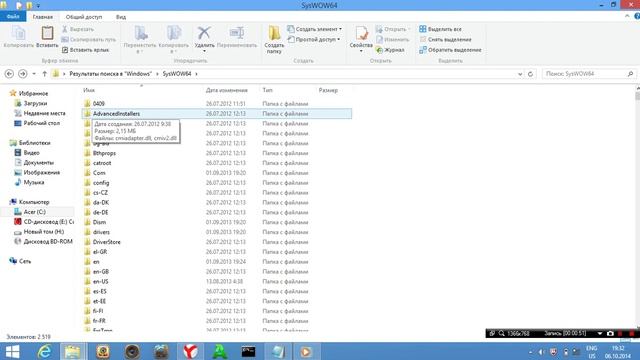Click the Forward navigation arrow
The width and height of the screenshot is (640, 360).
23,74
